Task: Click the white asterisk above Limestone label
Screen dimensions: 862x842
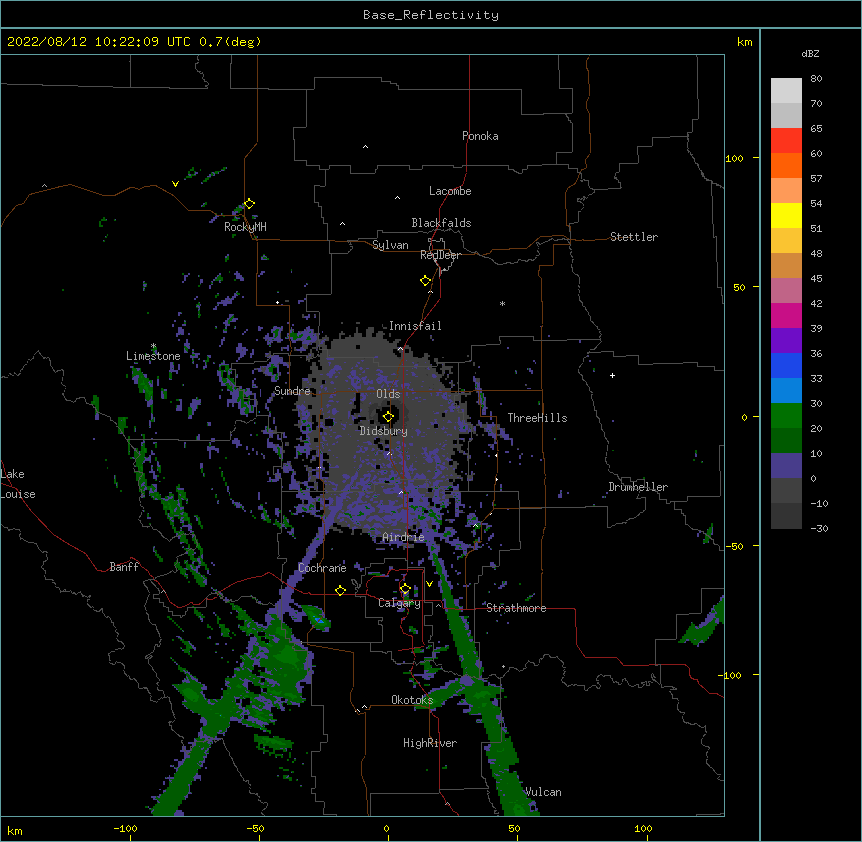Action: coord(153,346)
